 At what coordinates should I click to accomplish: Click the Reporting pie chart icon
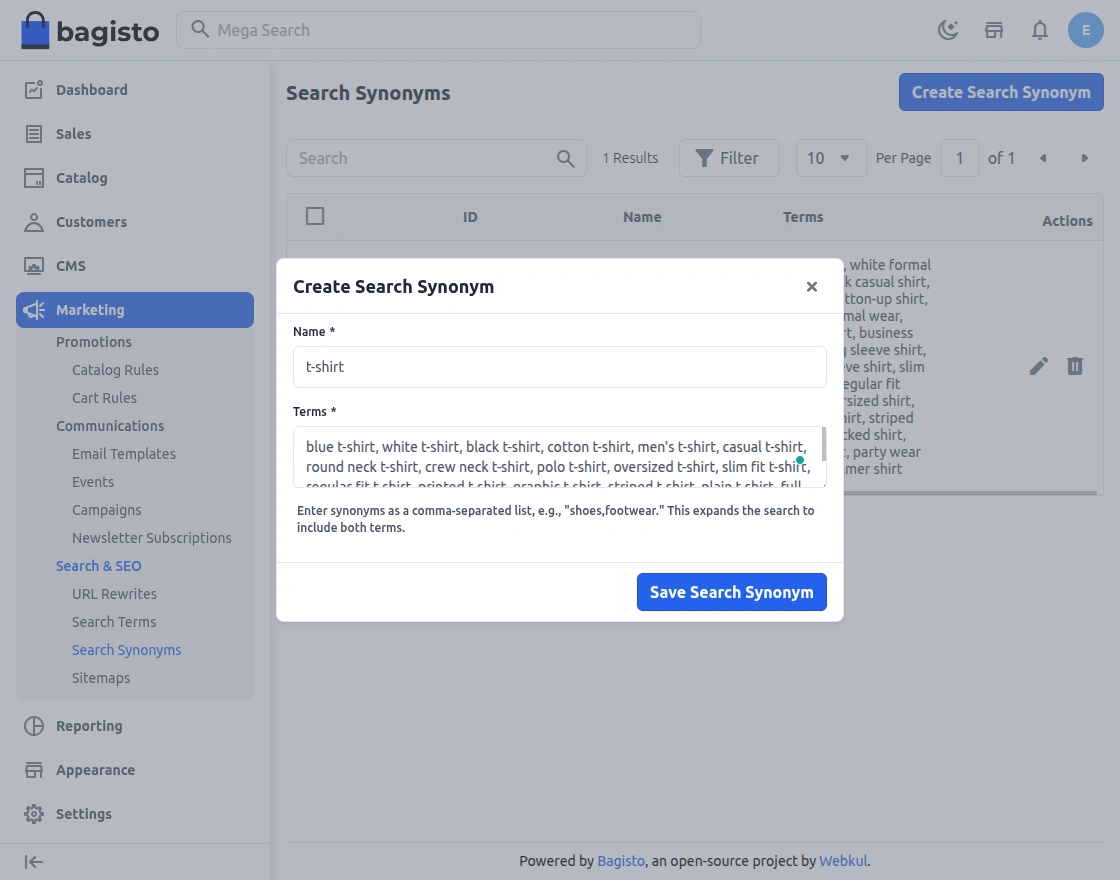click(x=34, y=726)
